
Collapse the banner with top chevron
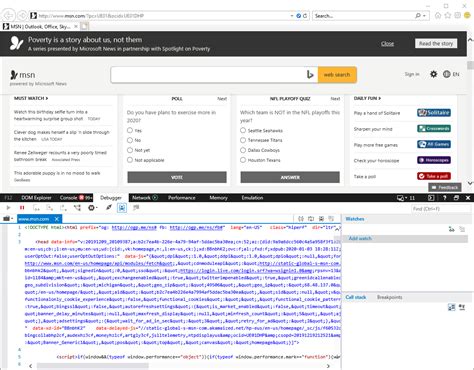470,40
